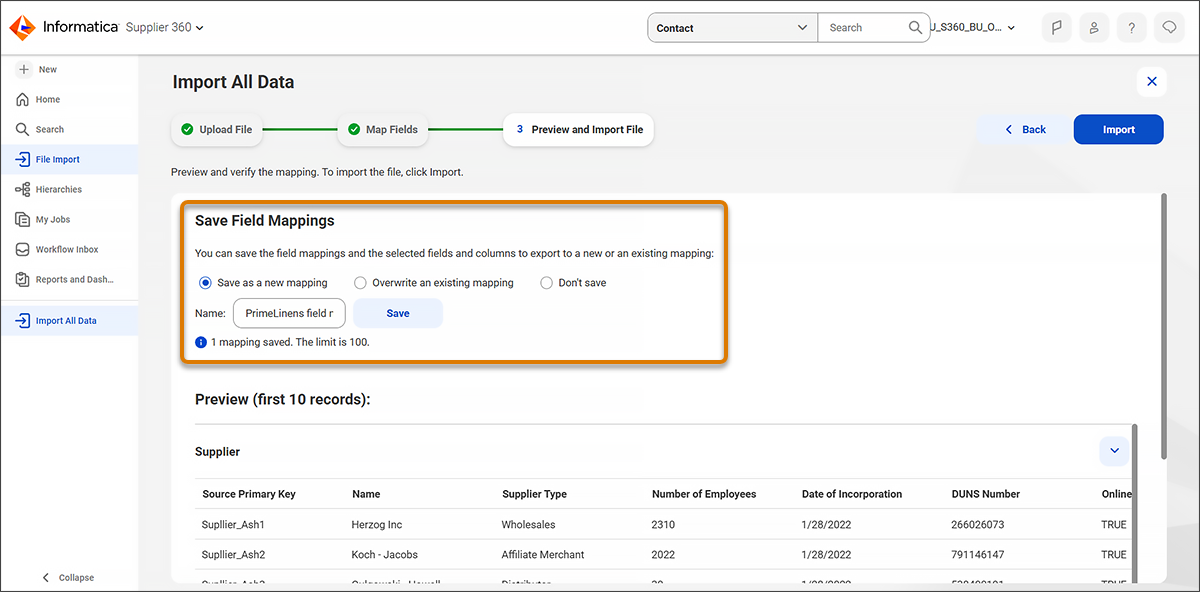The height and width of the screenshot is (592, 1200).
Task: Click the Hierarchies tree icon
Action: coord(23,189)
